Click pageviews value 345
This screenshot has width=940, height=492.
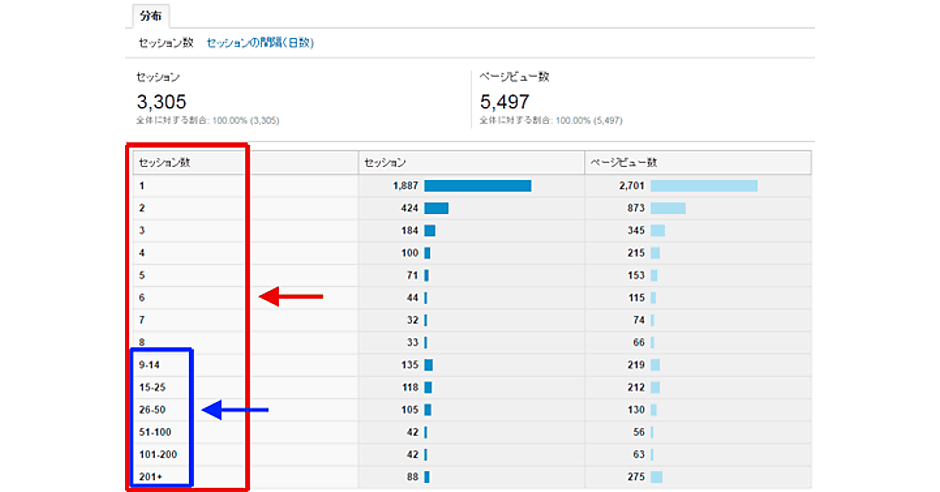[x=636, y=230]
